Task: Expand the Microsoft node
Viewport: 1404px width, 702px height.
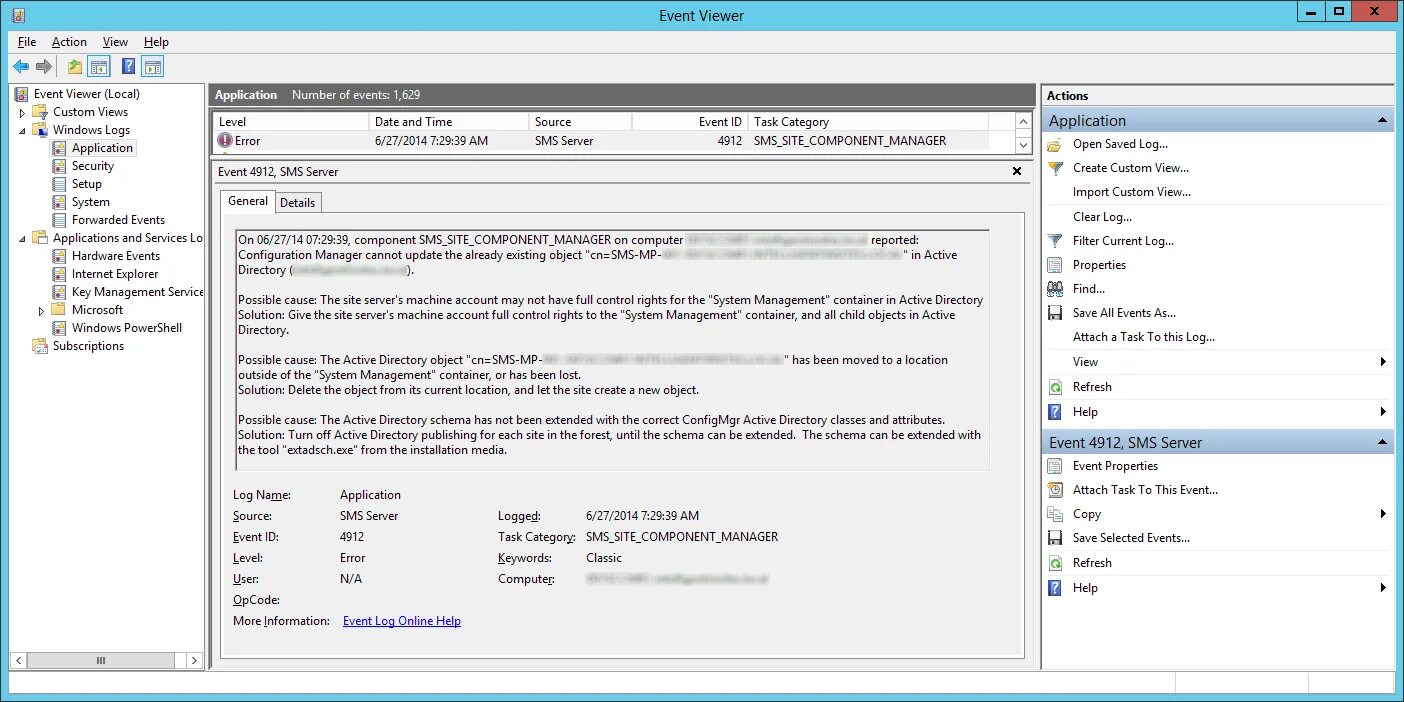Action: [41, 310]
